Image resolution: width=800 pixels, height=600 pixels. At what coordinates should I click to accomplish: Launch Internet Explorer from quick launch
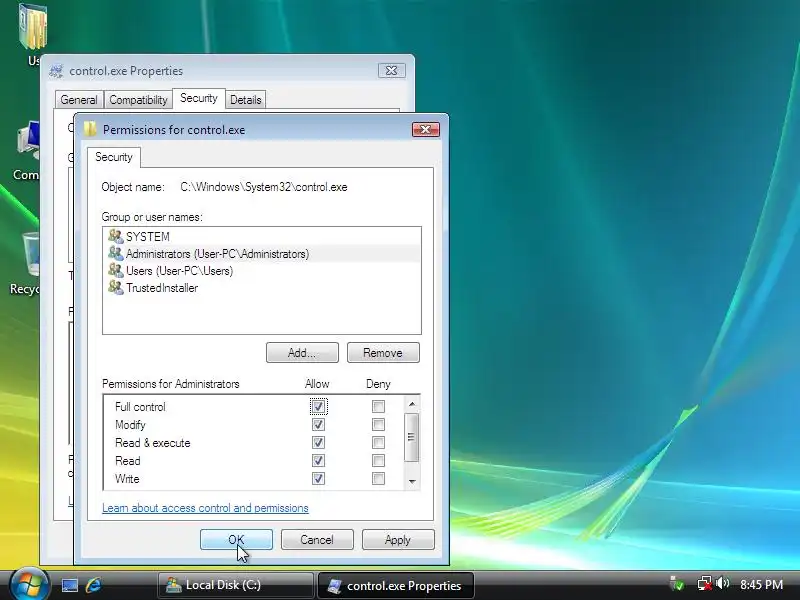(93, 585)
